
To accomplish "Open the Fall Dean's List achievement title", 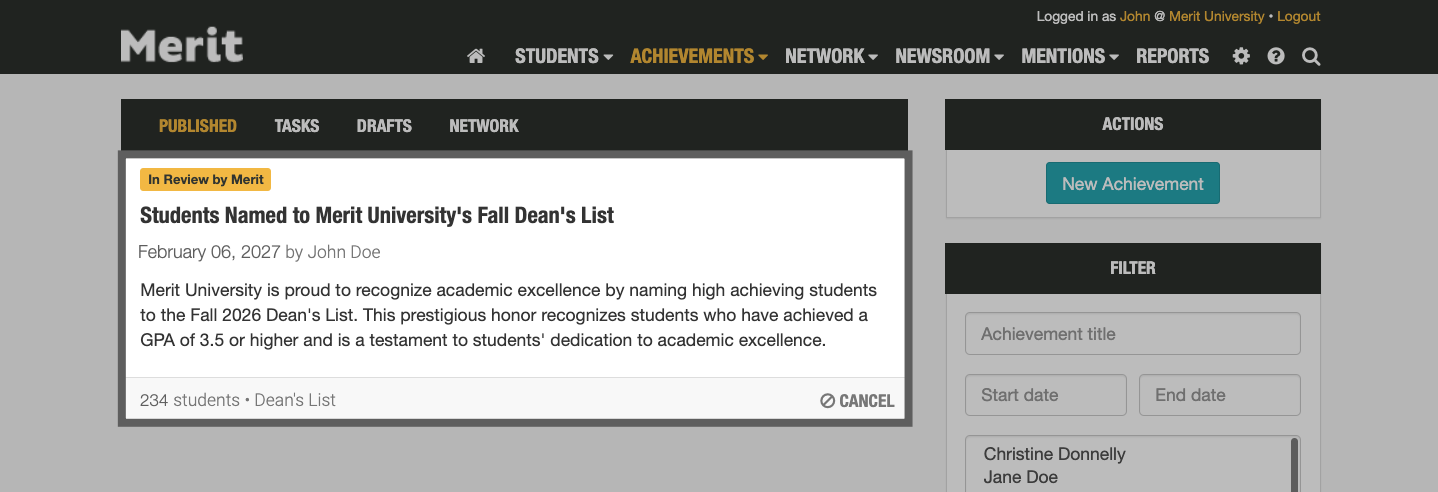I will coord(377,215).
